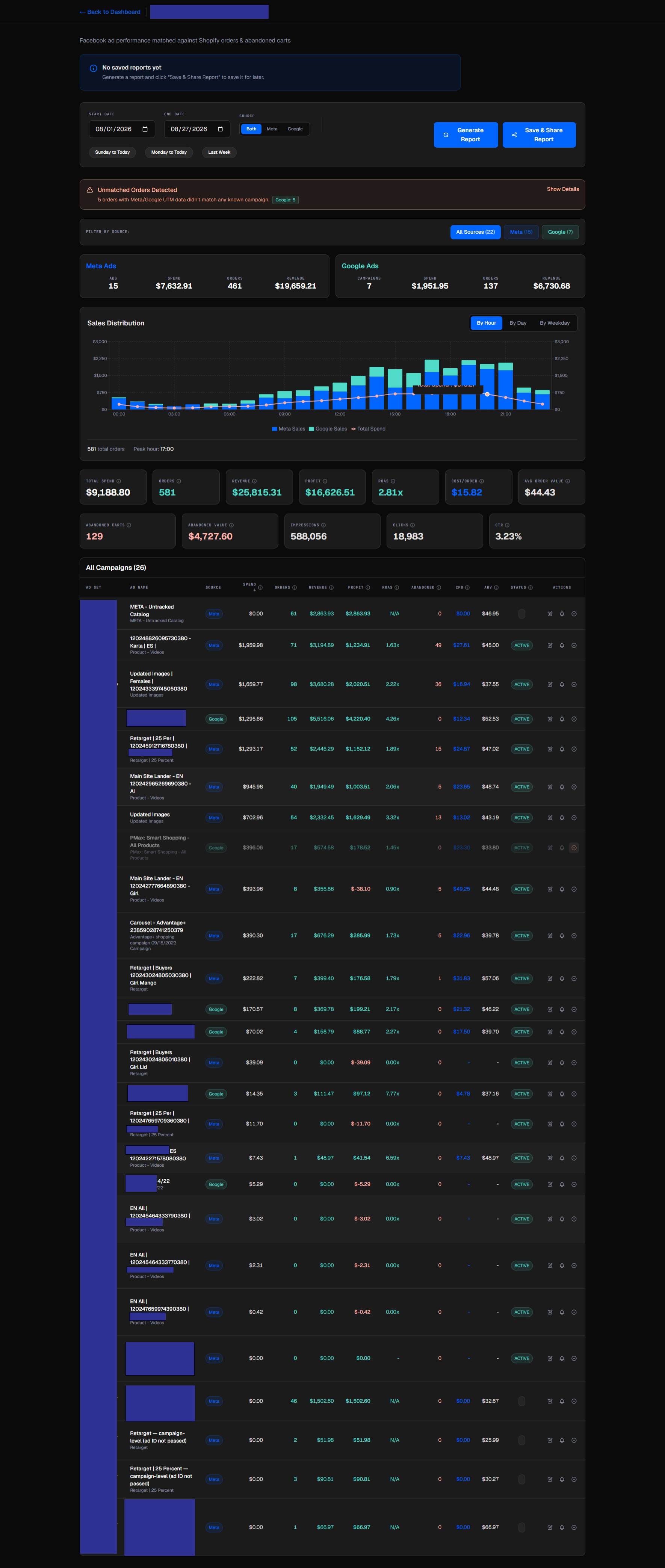The height and width of the screenshot is (1568, 665).
Task: Select Google in the Source selector
Action: (x=295, y=129)
